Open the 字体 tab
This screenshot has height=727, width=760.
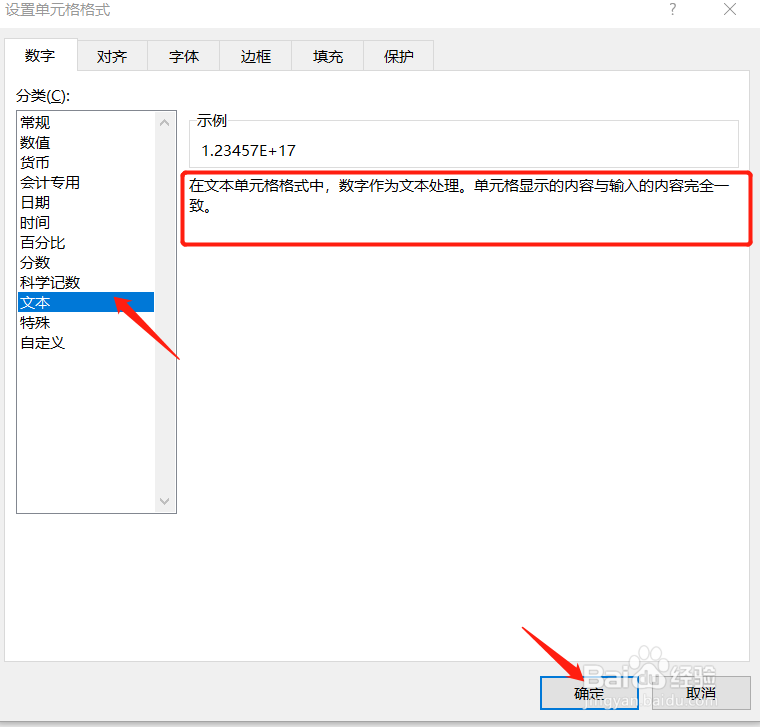pyautogui.click(x=184, y=56)
